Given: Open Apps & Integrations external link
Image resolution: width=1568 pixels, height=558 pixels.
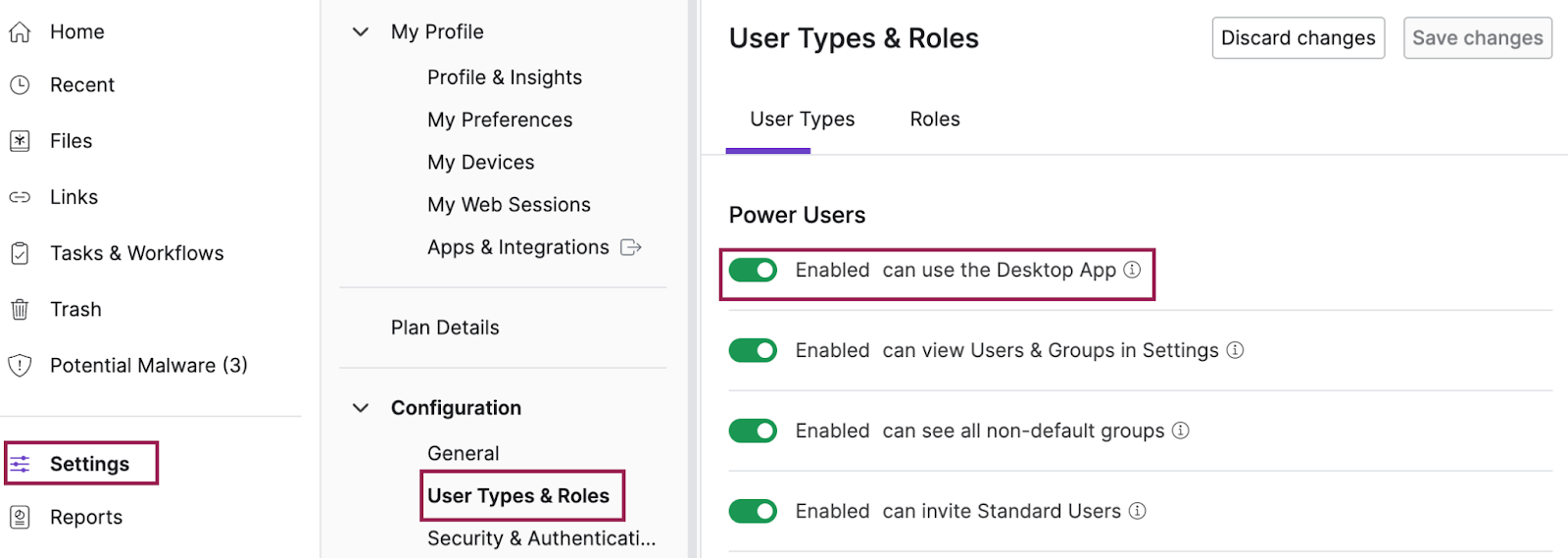Looking at the screenshot, I should pos(631,247).
